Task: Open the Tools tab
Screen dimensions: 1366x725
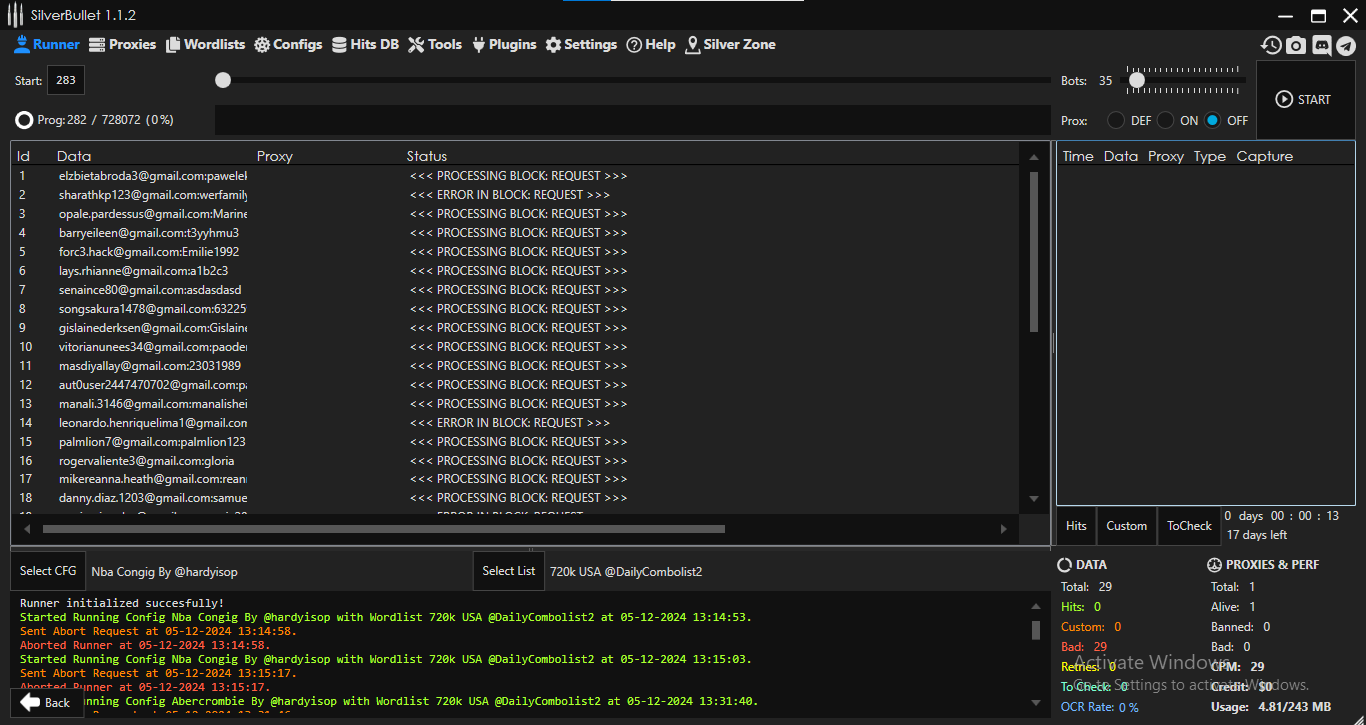Action: point(435,44)
